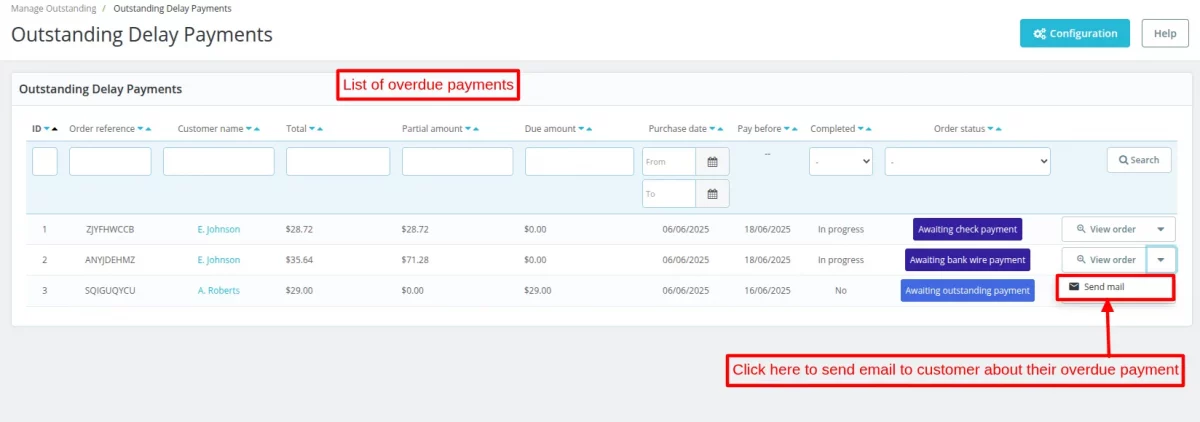
Task: Click the From purchase date field
Action: point(669,161)
